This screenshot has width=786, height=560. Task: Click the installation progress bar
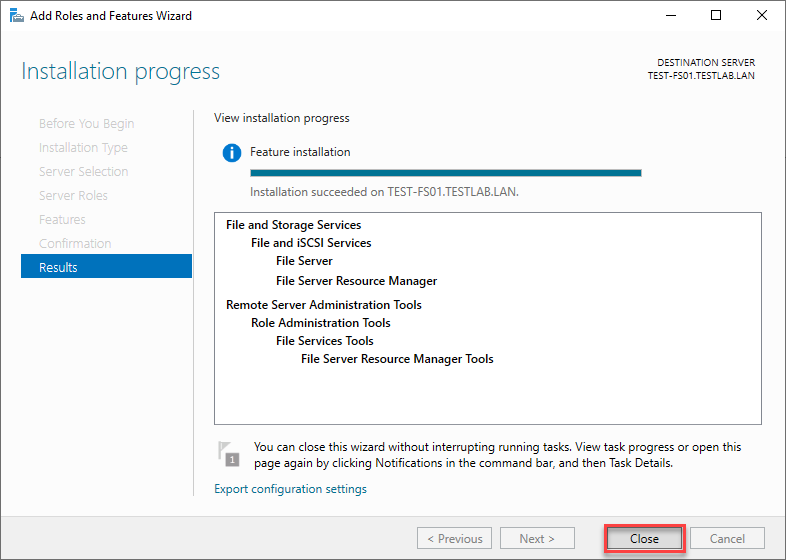click(446, 173)
